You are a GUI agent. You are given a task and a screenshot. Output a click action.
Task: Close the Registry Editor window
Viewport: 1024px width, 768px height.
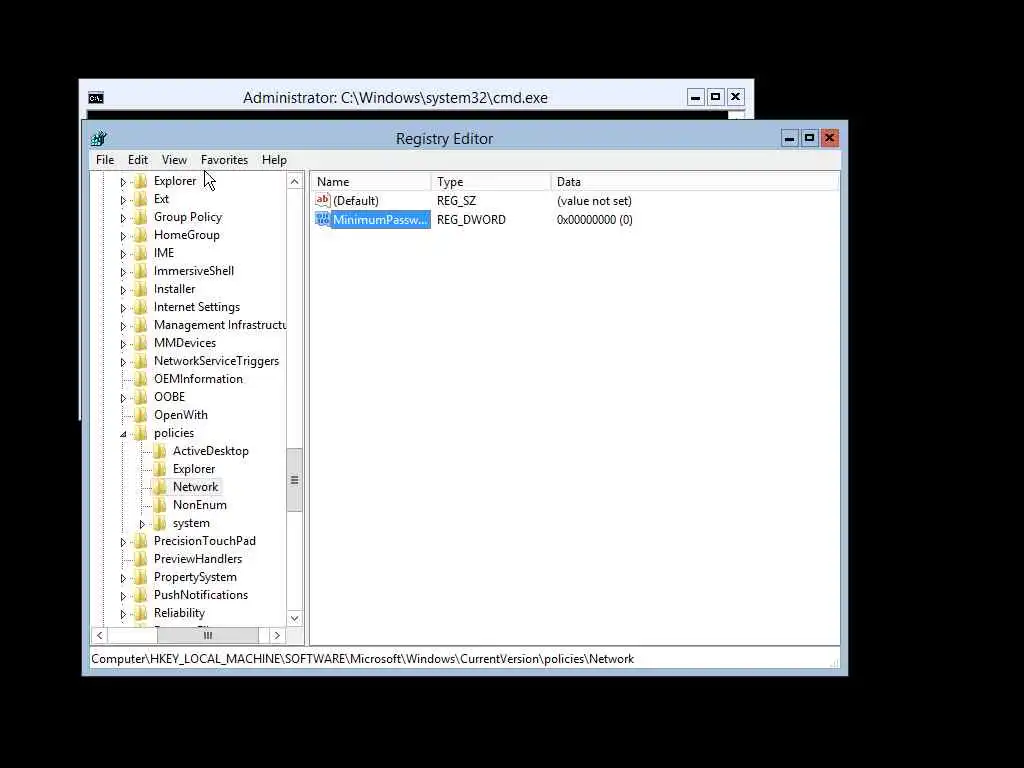point(829,138)
